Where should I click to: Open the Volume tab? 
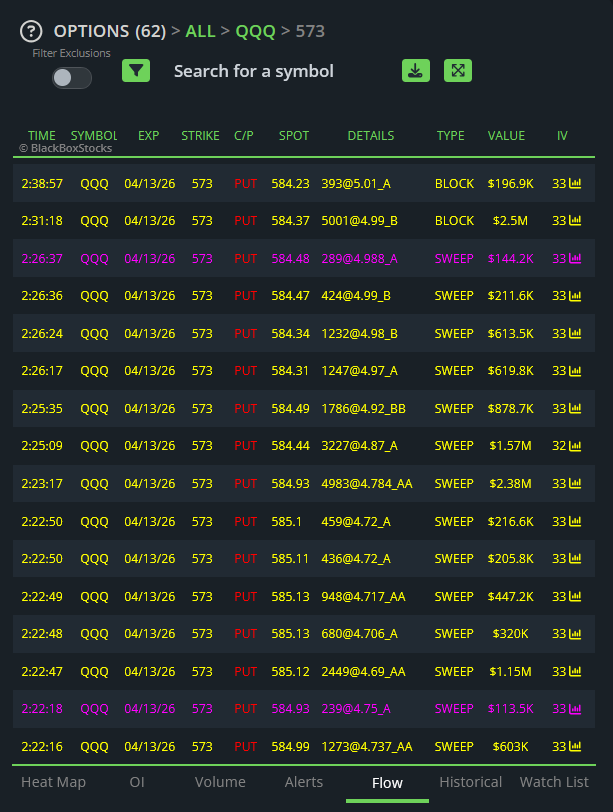coord(220,782)
